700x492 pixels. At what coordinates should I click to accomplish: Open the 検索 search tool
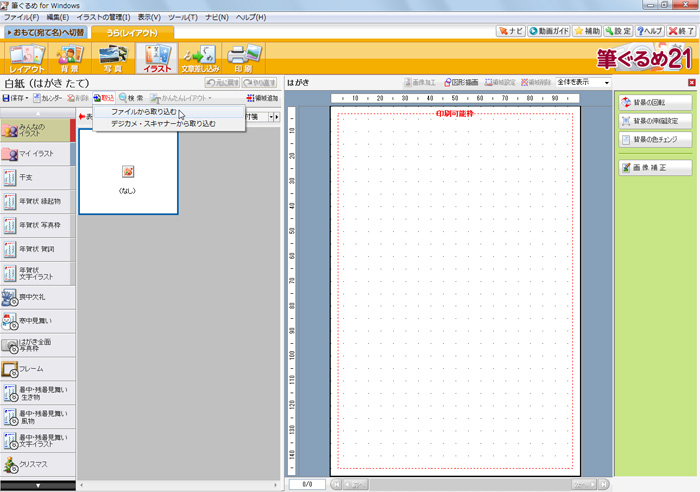coord(131,98)
